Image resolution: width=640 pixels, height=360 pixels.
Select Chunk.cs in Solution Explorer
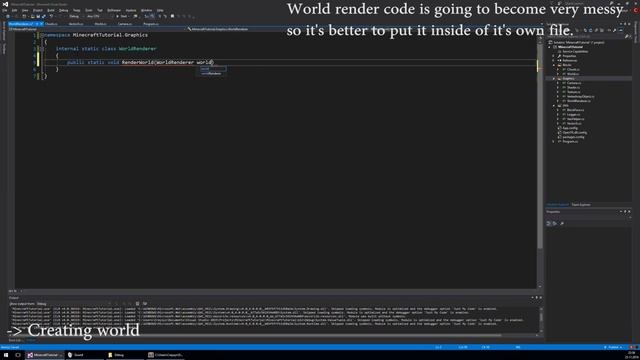pyautogui.click(x=573, y=69)
